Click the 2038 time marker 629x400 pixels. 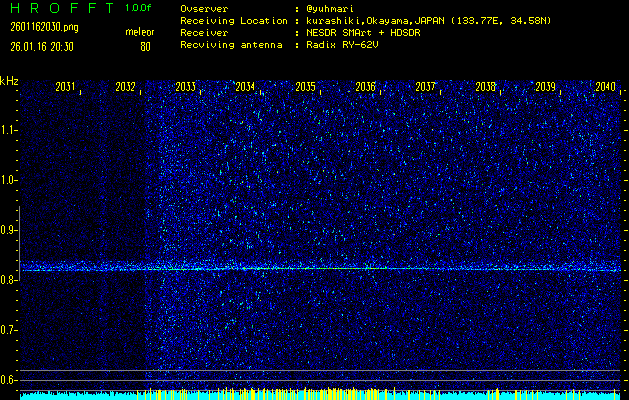tap(485, 88)
